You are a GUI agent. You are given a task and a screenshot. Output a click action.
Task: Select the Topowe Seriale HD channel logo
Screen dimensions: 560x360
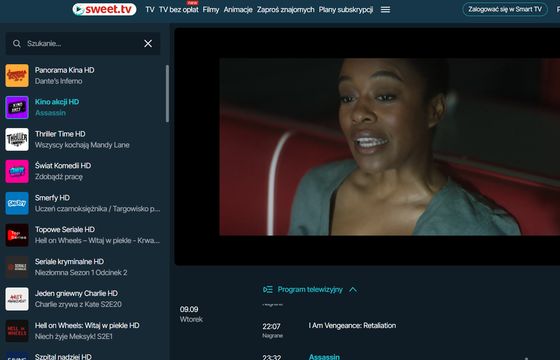[17, 235]
